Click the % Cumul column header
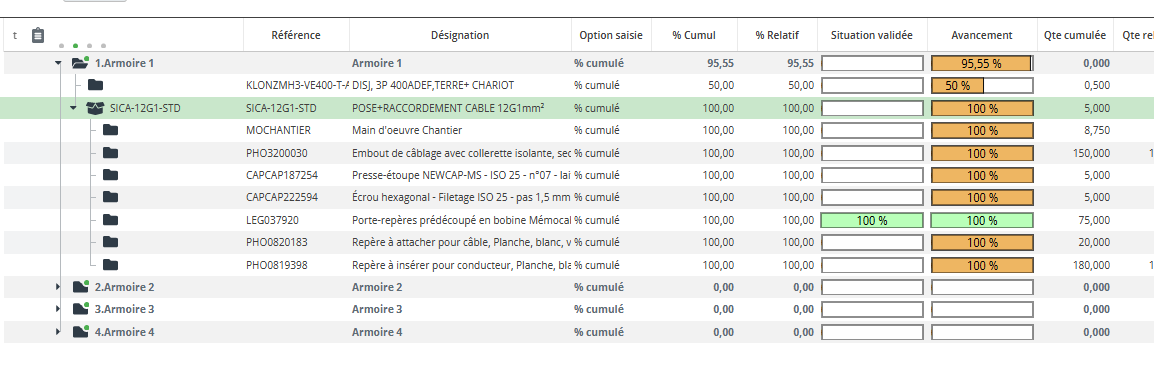Screen dimensions: 1154x371 point(694,35)
